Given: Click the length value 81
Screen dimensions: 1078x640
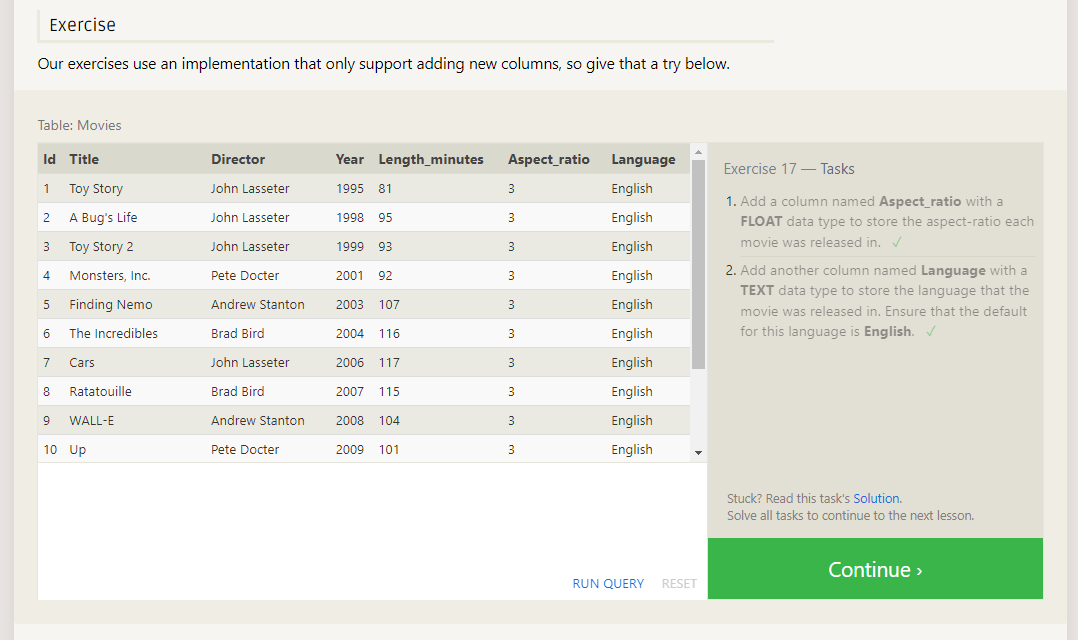Looking at the screenshot, I should (385, 188).
